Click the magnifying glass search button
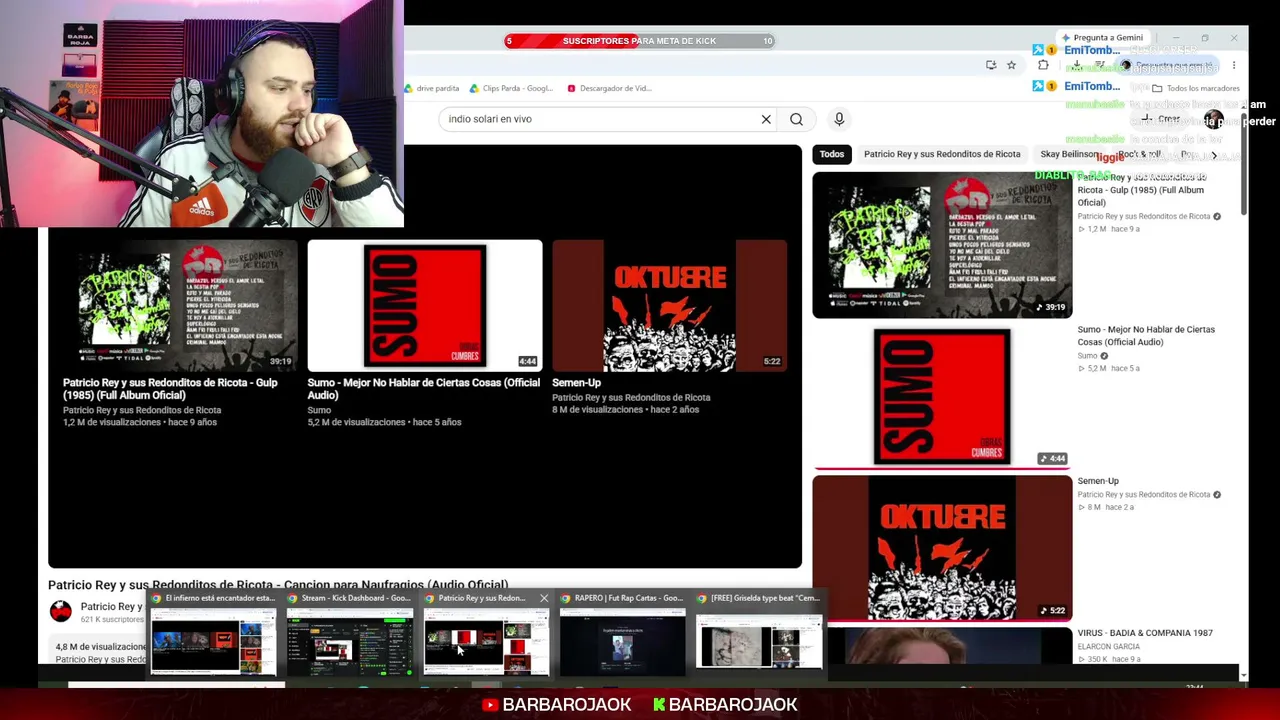The height and width of the screenshot is (720, 1280). click(x=796, y=119)
